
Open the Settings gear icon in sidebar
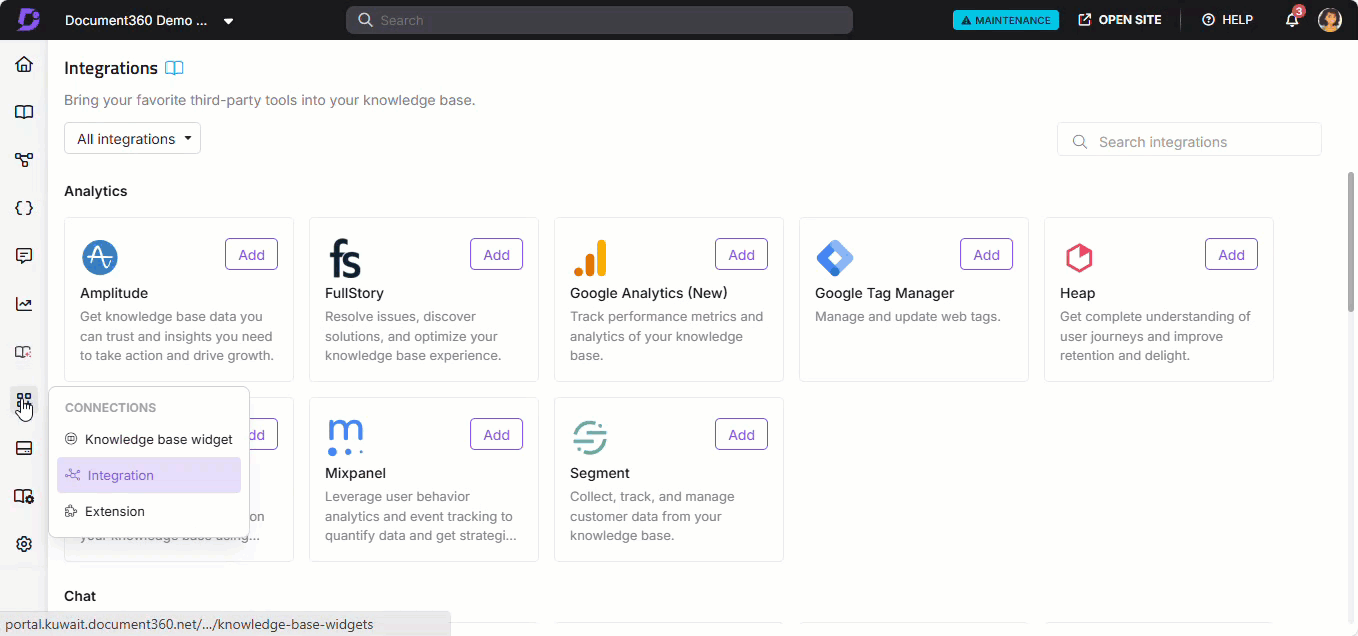[x=24, y=544]
